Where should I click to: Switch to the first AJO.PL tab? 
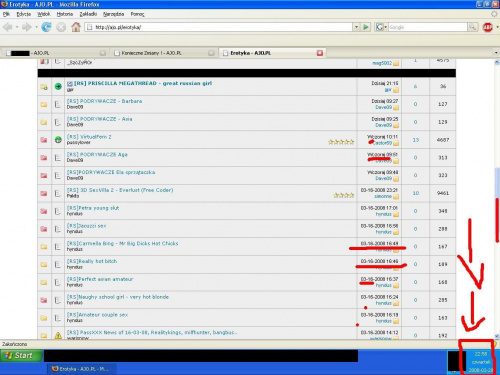[x=56, y=53]
